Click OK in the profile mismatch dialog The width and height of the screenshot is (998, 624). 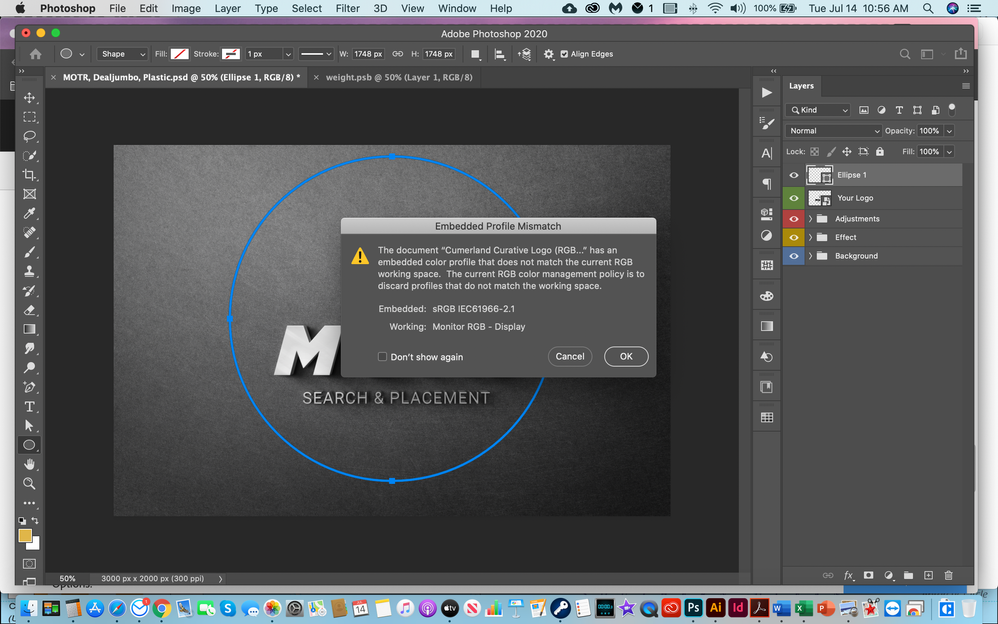(626, 357)
